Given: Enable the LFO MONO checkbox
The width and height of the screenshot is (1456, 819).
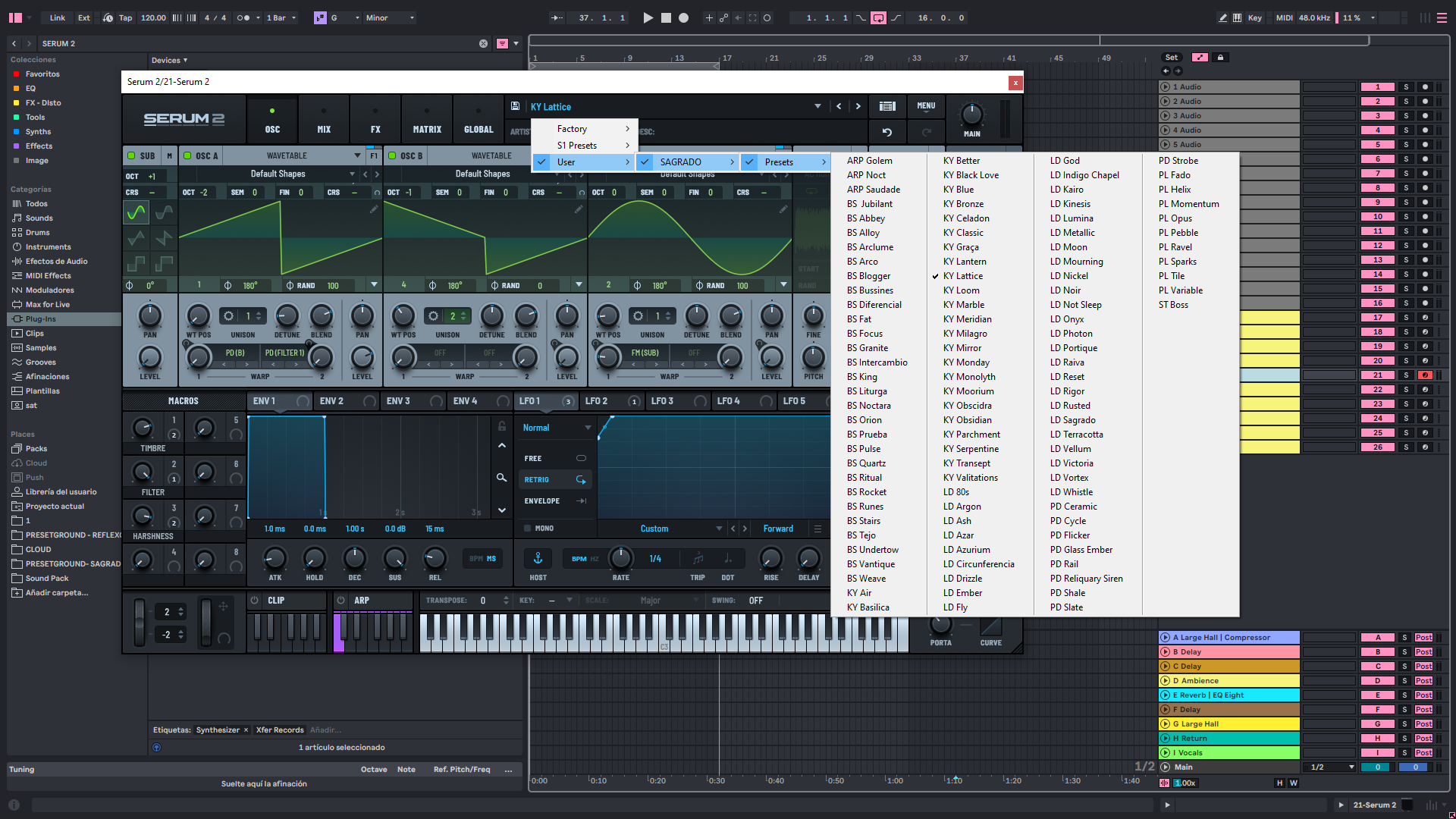Looking at the screenshot, I should pyautogui.click(x=528, y=529).
